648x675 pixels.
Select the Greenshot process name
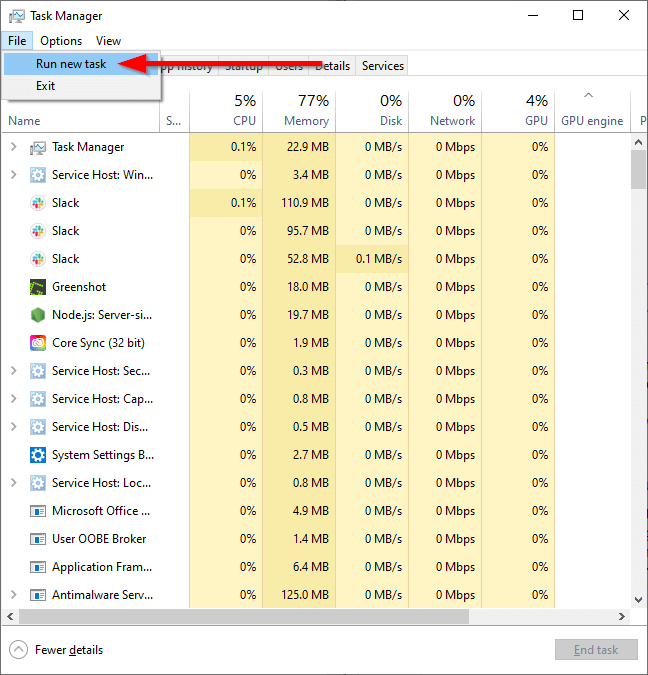pos(79,287)
